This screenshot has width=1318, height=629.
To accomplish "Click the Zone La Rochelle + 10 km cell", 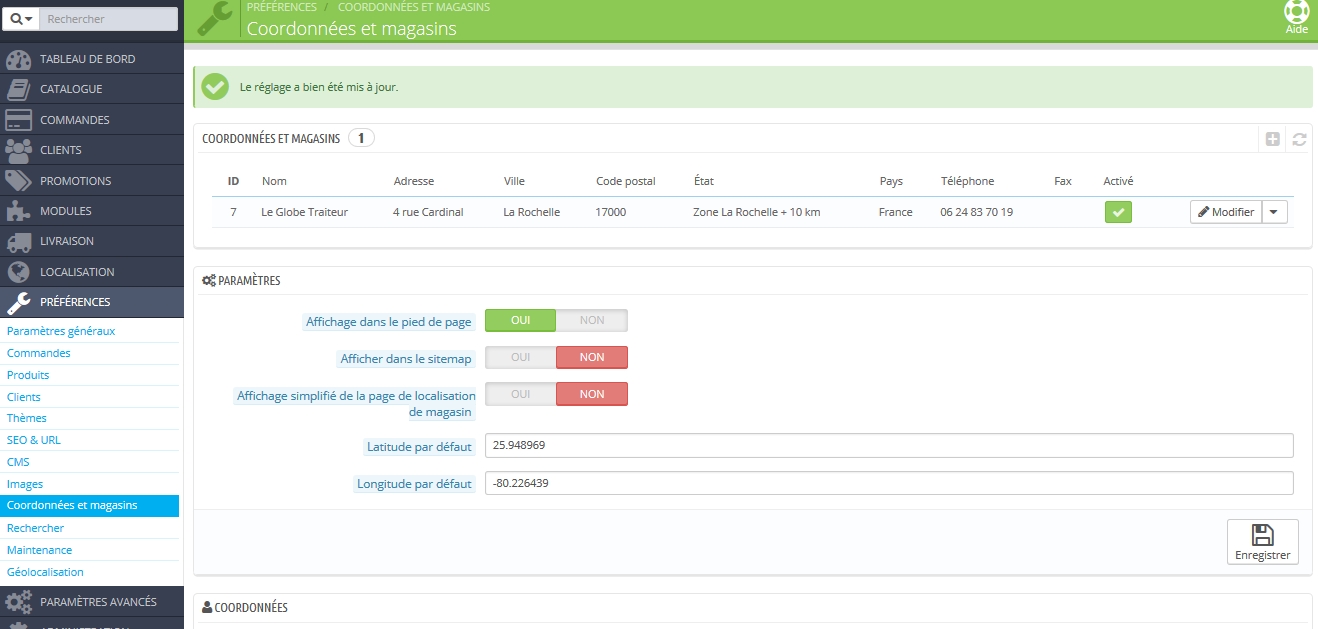I will tap(756, 212).
